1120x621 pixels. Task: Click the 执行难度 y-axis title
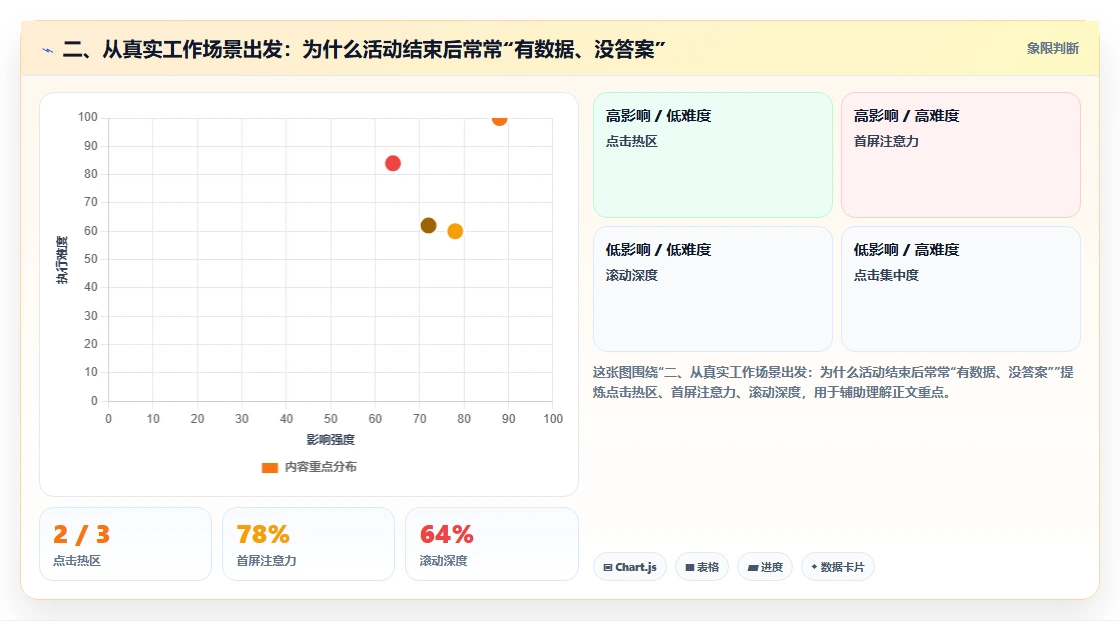pos(62,259)
